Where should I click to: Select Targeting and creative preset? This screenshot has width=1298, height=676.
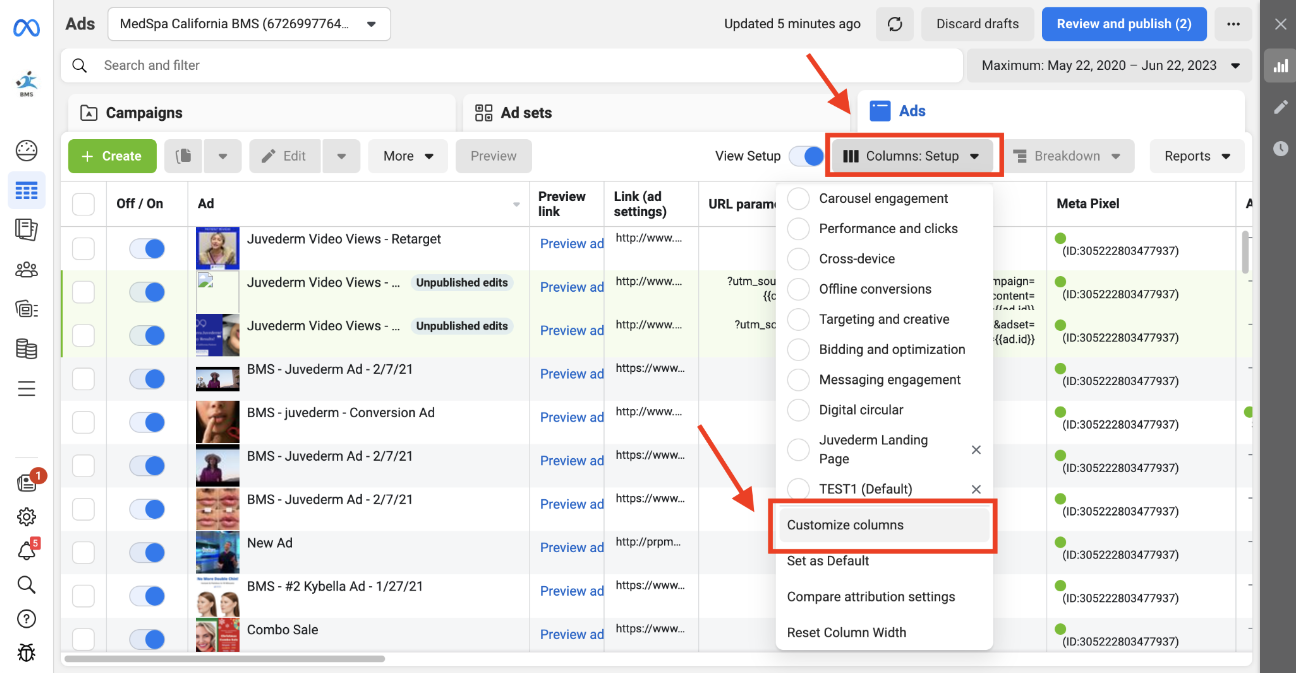[x=799, y=320]
